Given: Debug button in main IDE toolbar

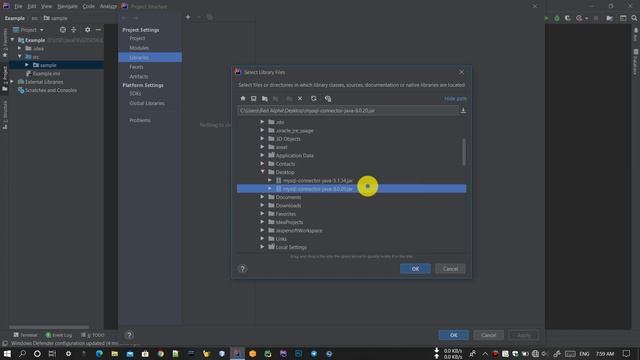Looking at the screenshot, I should [557, 18].
